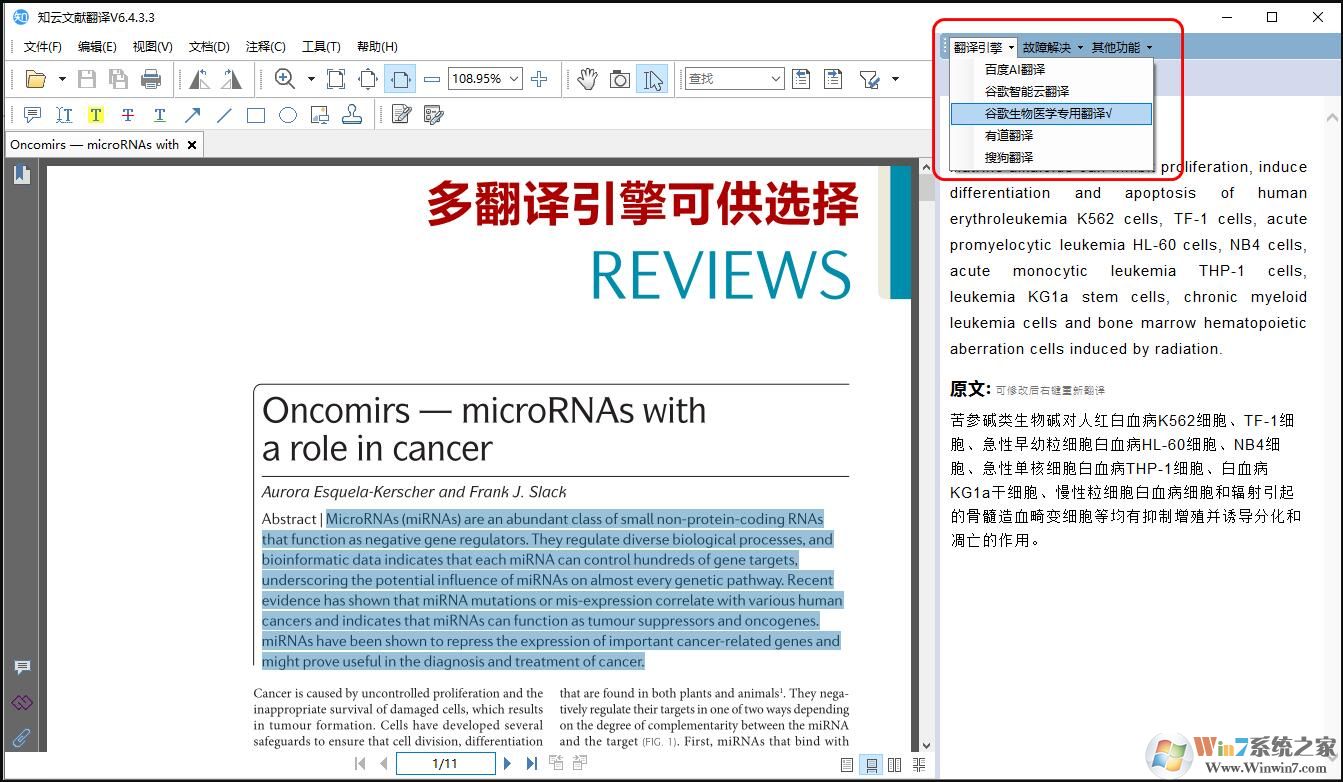Choose 有道翻译 engine

1051,136
